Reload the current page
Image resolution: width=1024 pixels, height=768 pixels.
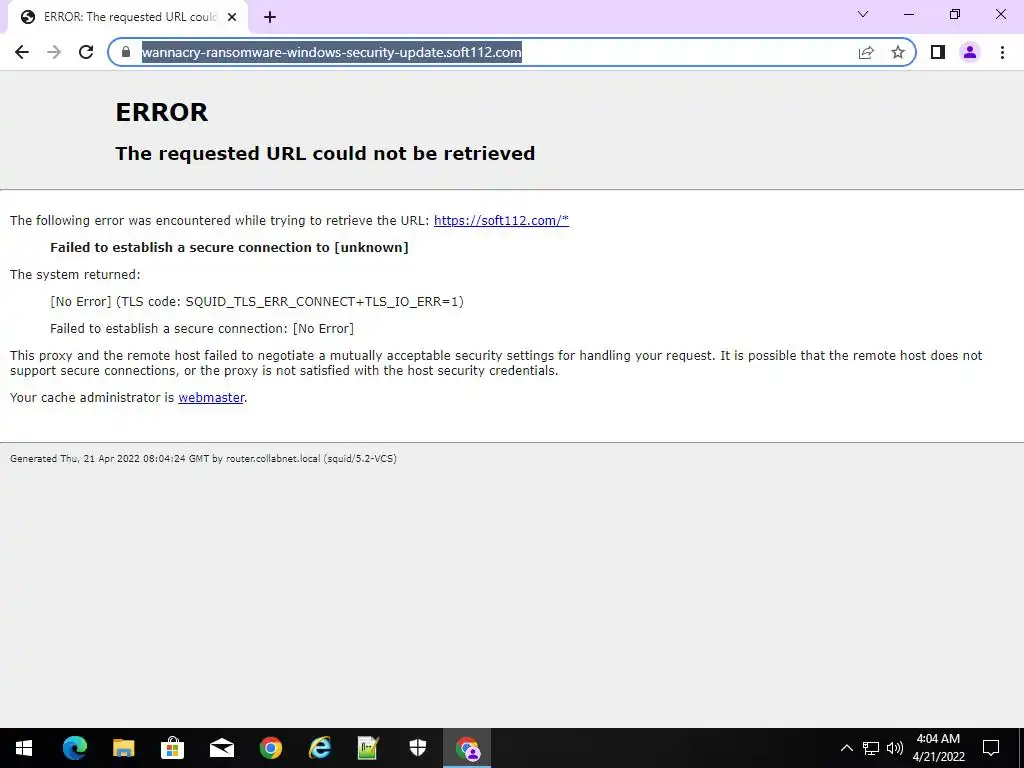click(x=86, y=52)
